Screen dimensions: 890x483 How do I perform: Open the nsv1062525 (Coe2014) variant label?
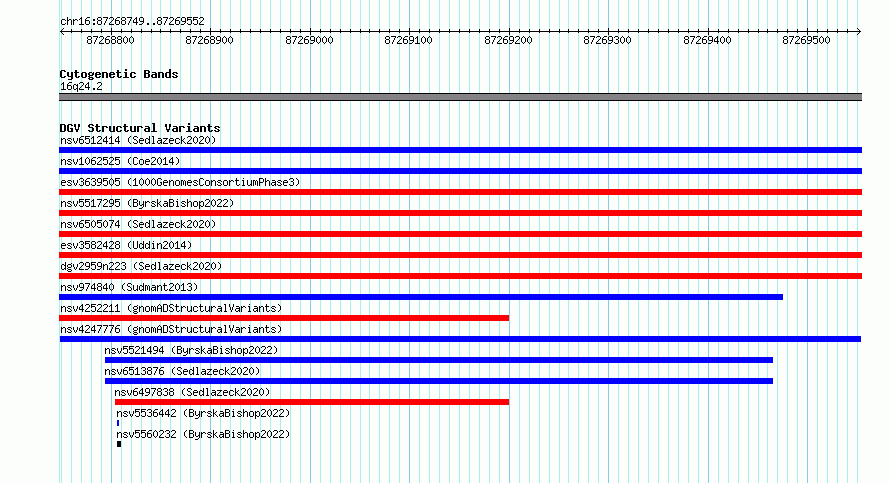pyautogui.click(x=120, y=161)
